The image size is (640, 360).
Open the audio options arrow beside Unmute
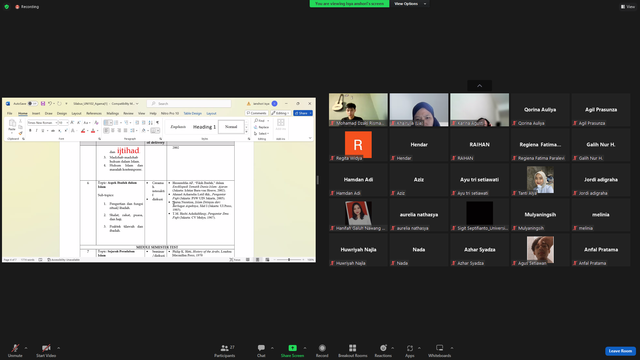click(x=26, y=348)
